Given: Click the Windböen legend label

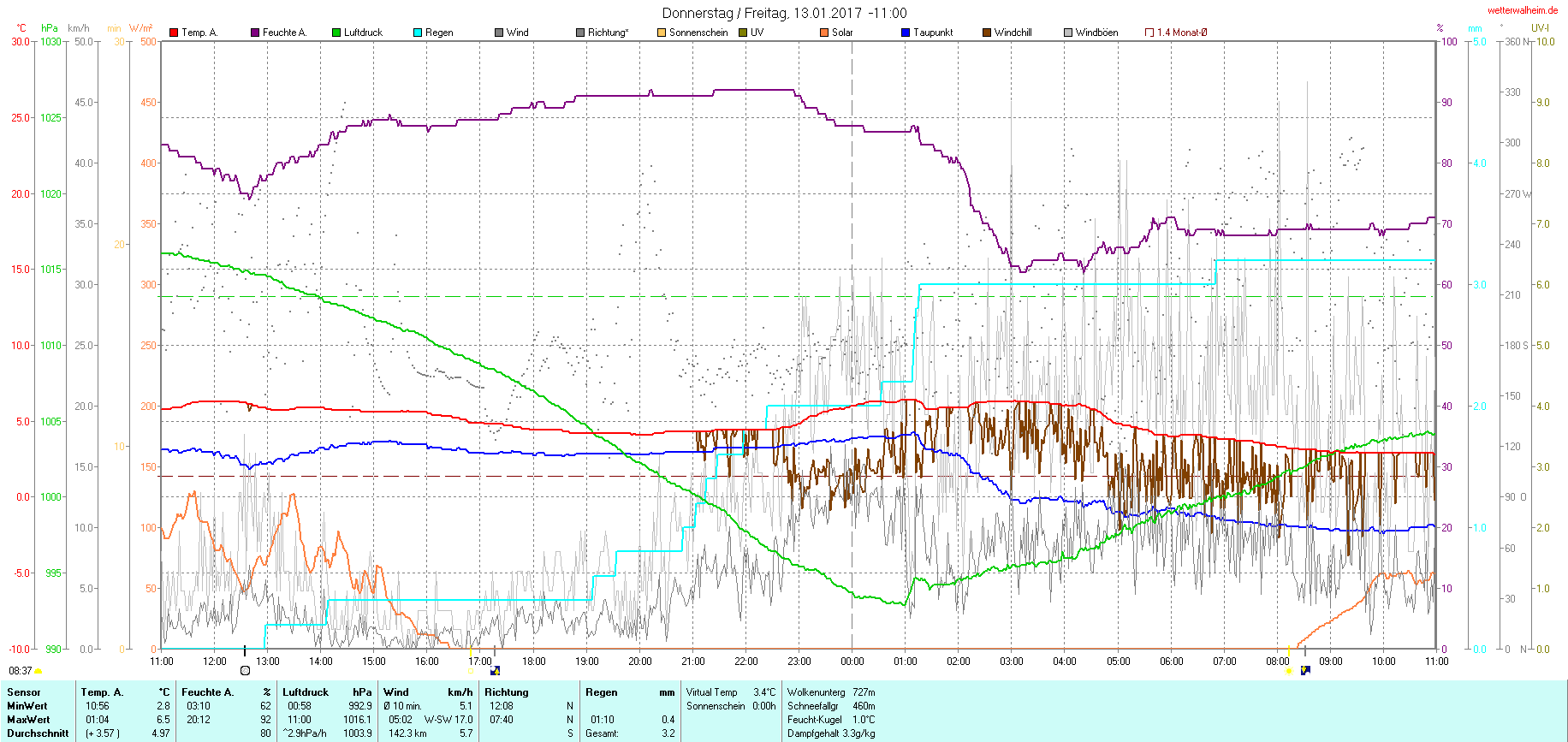Looking at the screenshot, I should tap(1096, 33).
